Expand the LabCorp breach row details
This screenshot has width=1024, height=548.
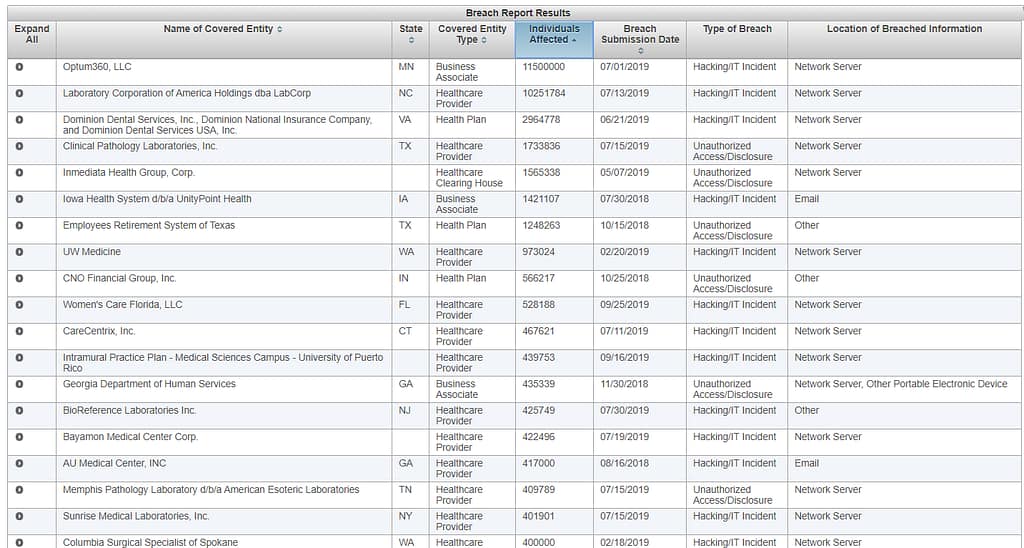(x=19, y=94)
